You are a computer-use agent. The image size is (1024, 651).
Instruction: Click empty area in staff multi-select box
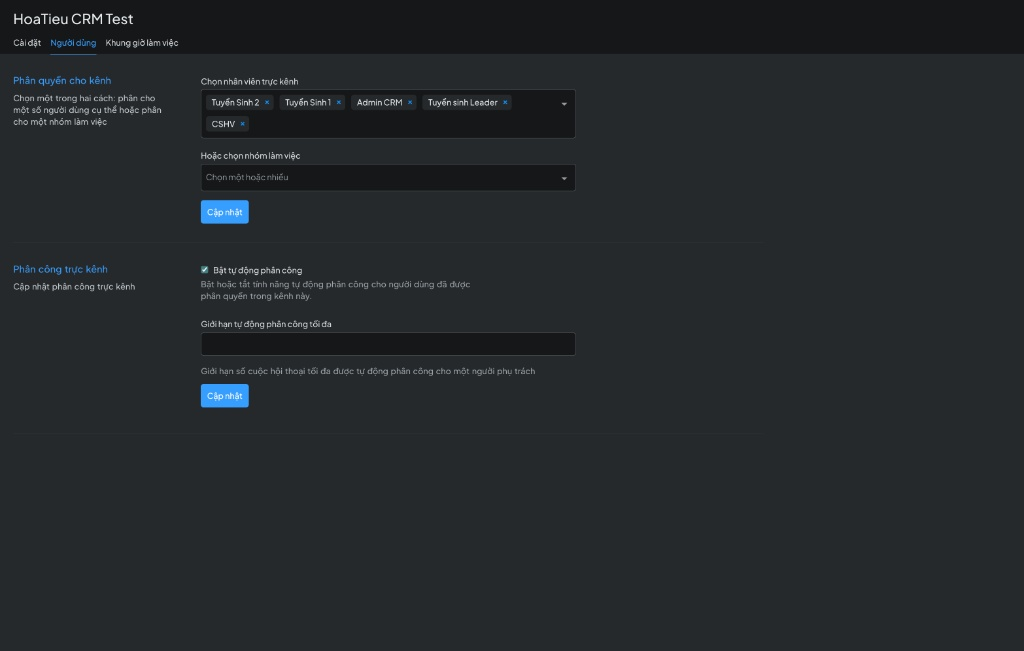point(400,125)
